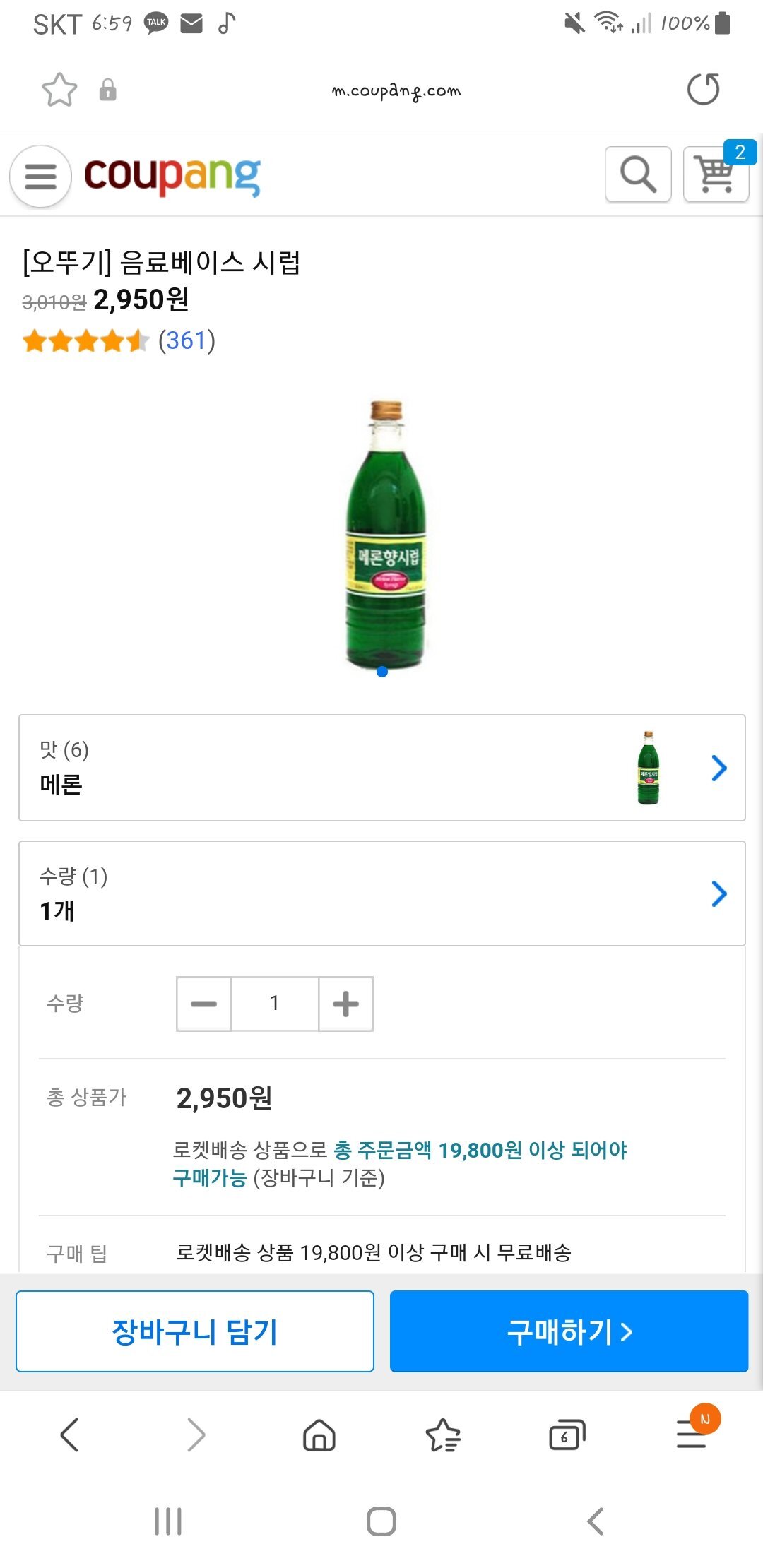Expand the 수량 (1) quantity selector
Viewport: 763px width, 1568px height.
[x=381, y=893]
